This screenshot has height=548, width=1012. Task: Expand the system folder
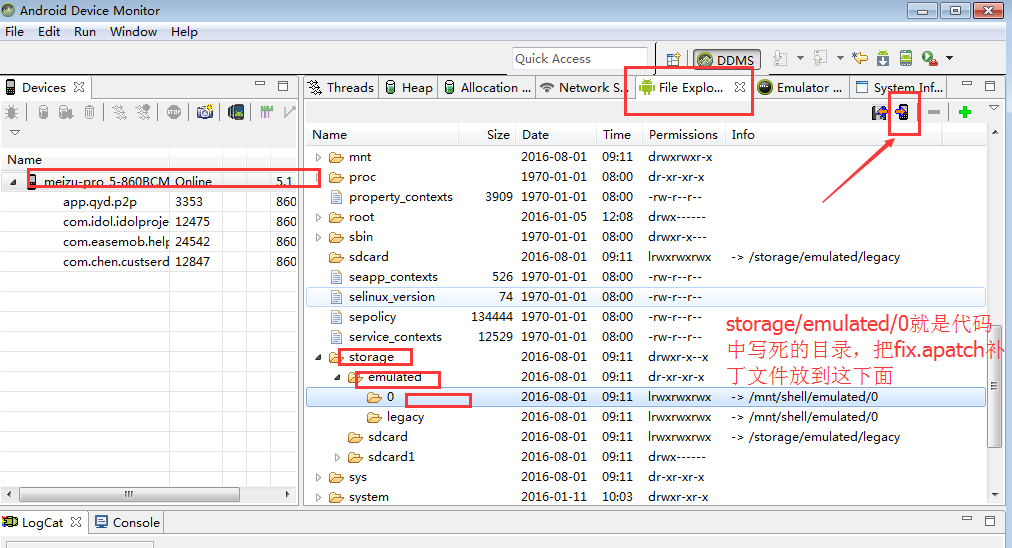pyautogui.click(x=318, y=497)
